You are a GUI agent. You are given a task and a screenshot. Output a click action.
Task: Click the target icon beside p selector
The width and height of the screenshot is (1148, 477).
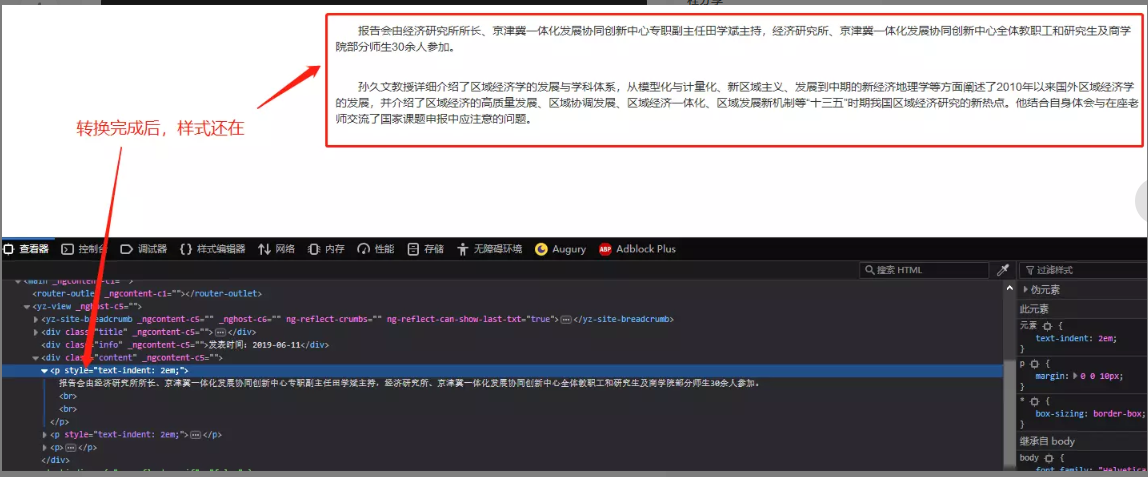(x=1035, y=363)
